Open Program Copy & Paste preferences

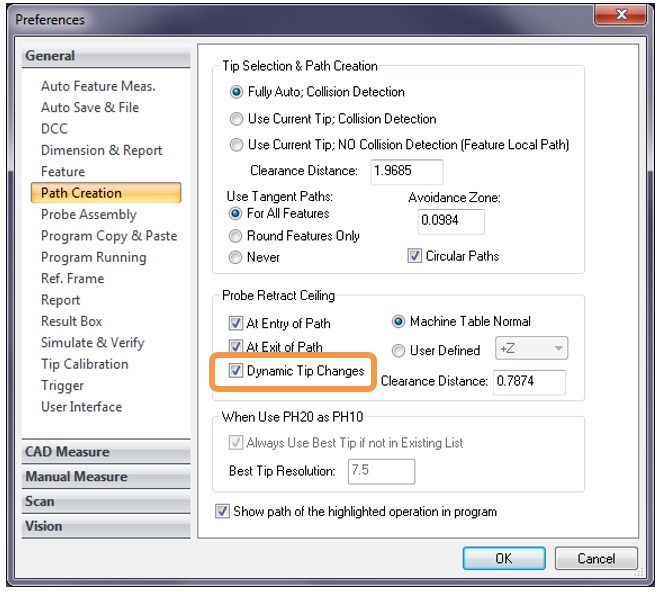[109, 236]
